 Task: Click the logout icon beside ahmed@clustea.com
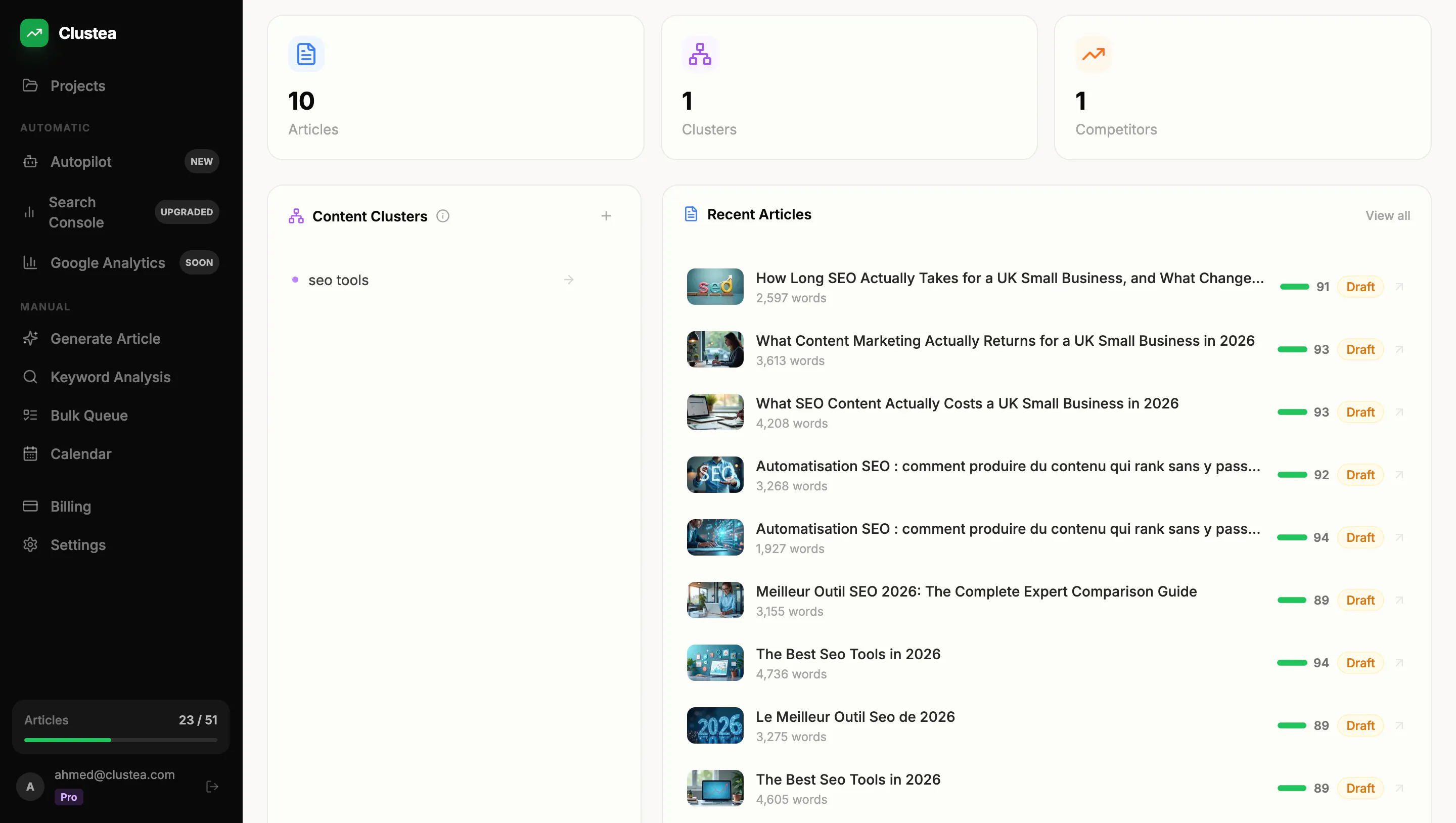[212, 786]
